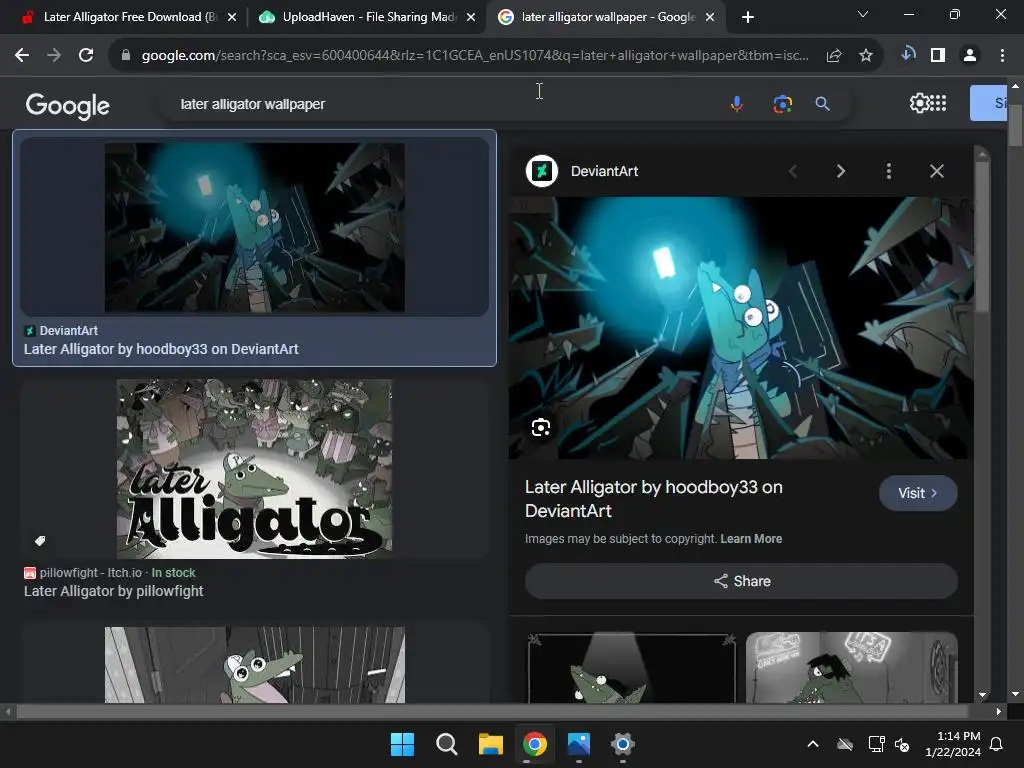The image size is (1024, 768).
Task: Click the preview panel vertical scrollbar
Action: click(982, 236)
